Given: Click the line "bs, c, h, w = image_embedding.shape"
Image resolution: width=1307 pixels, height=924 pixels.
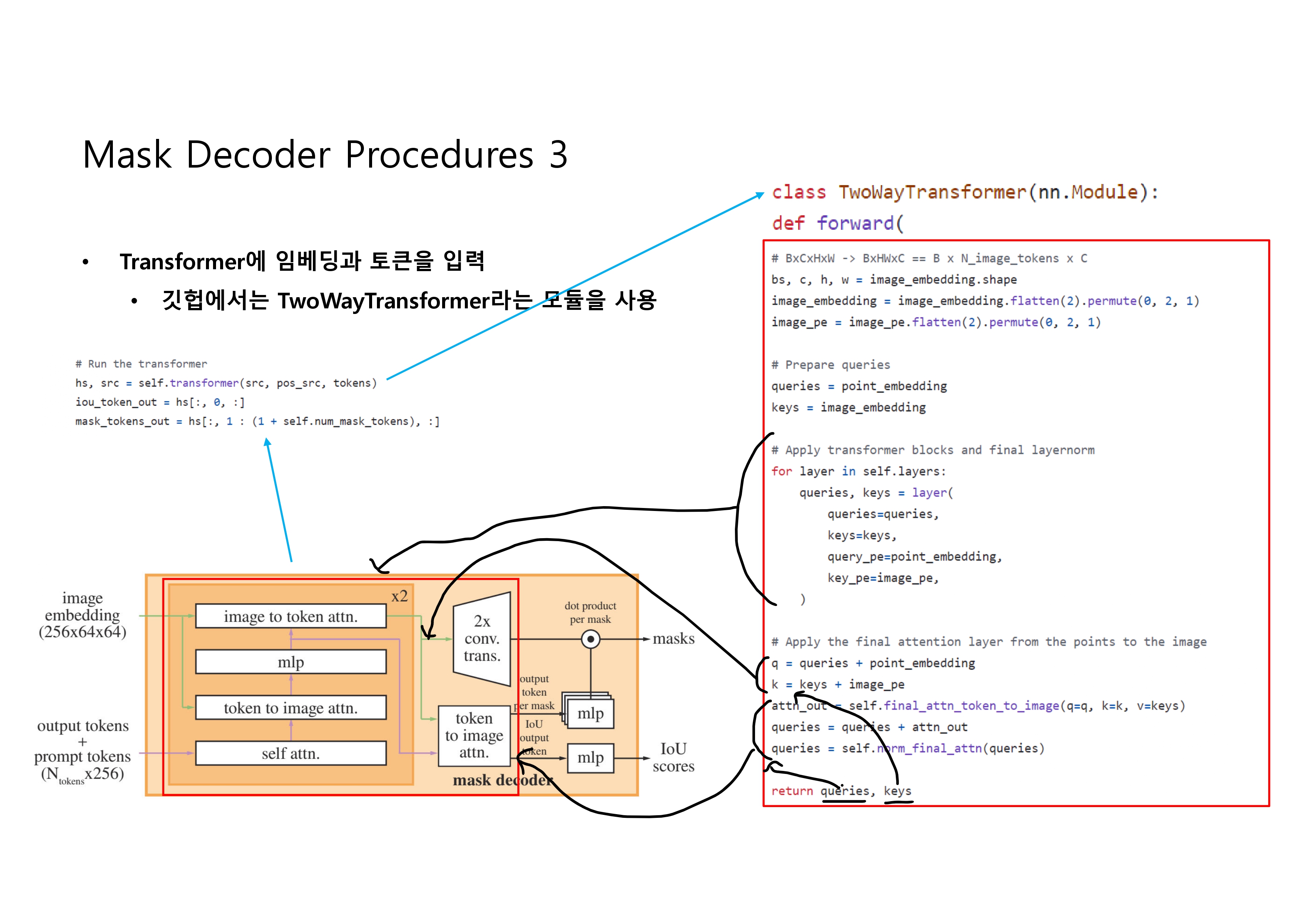Looking at the screenshot, I should 894,280.
